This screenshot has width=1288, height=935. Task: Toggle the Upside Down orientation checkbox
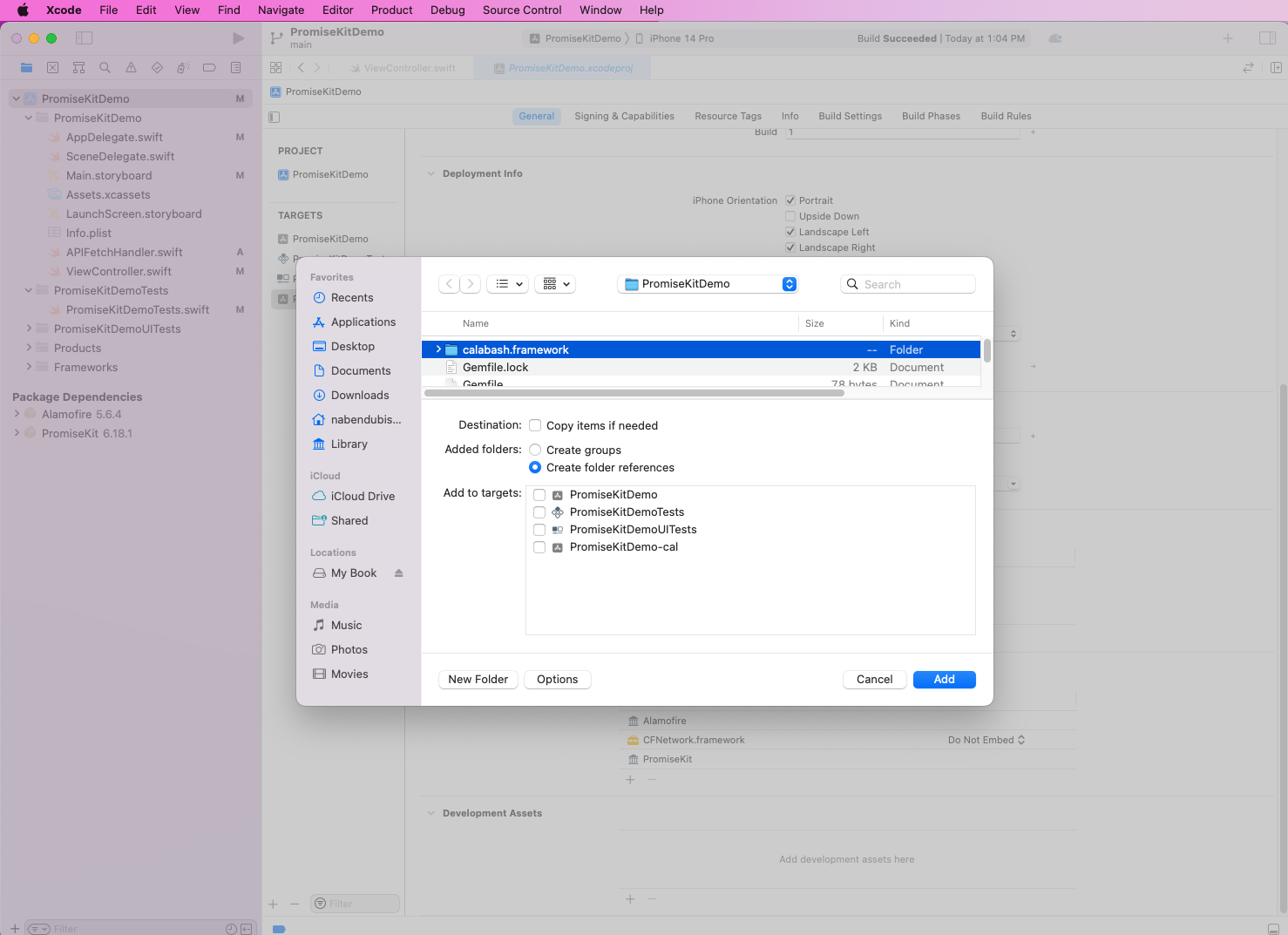point(790,216)
